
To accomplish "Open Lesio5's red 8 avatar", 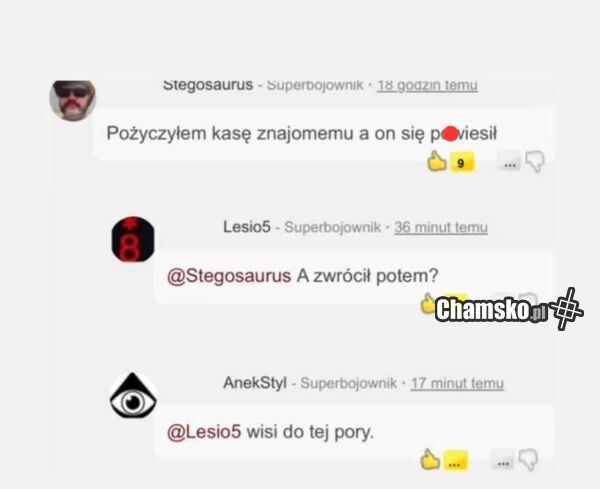I will pos(133,239).
